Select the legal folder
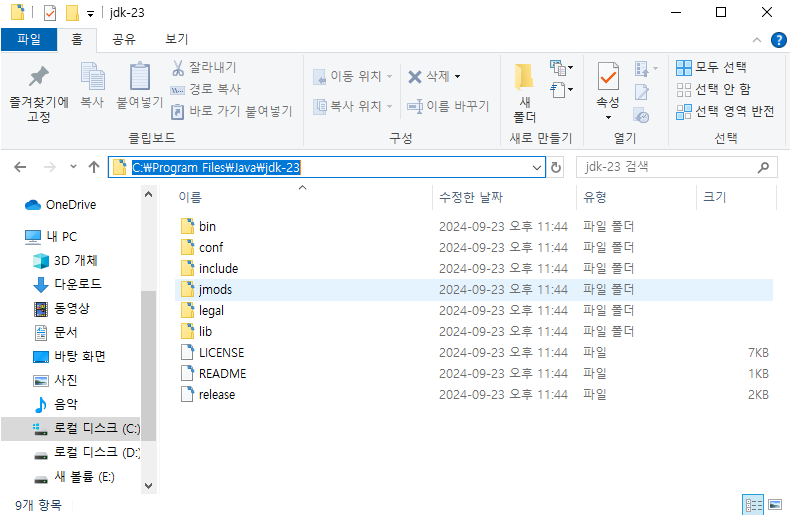This screenshot has width=791, height=515. tap(474, 311)
